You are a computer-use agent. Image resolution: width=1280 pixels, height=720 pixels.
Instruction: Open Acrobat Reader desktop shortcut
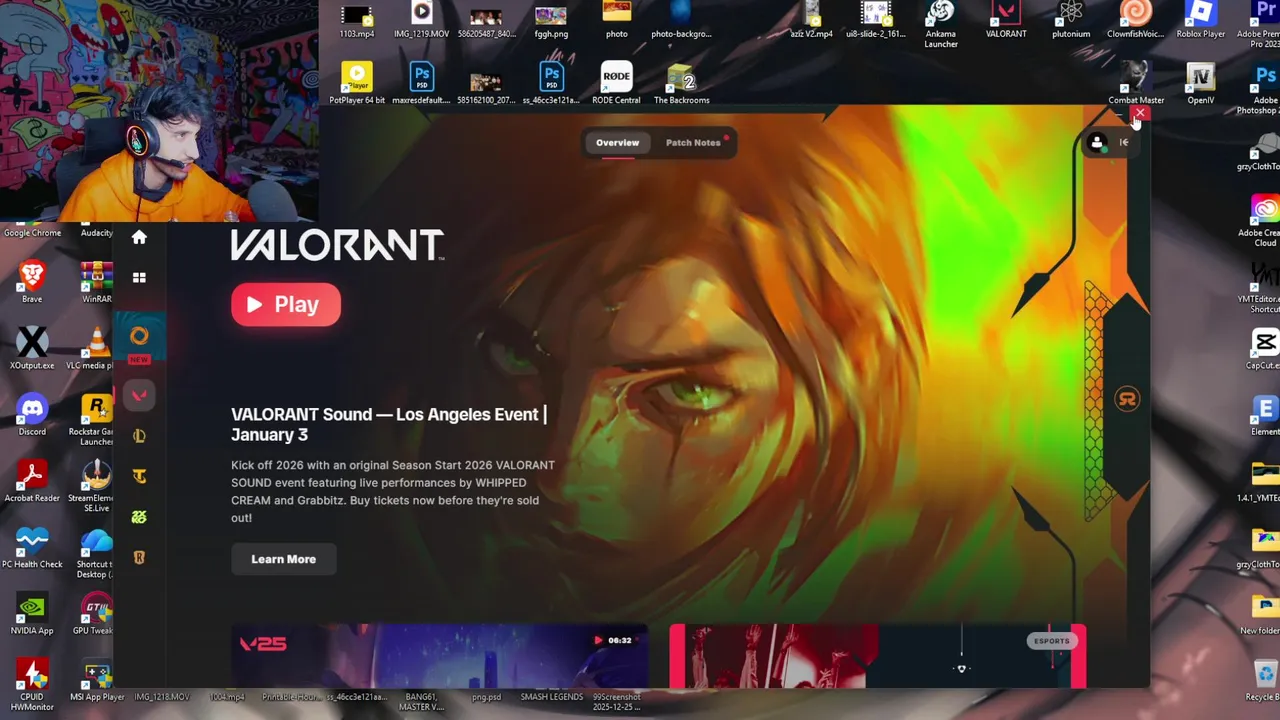pos(32,479)
